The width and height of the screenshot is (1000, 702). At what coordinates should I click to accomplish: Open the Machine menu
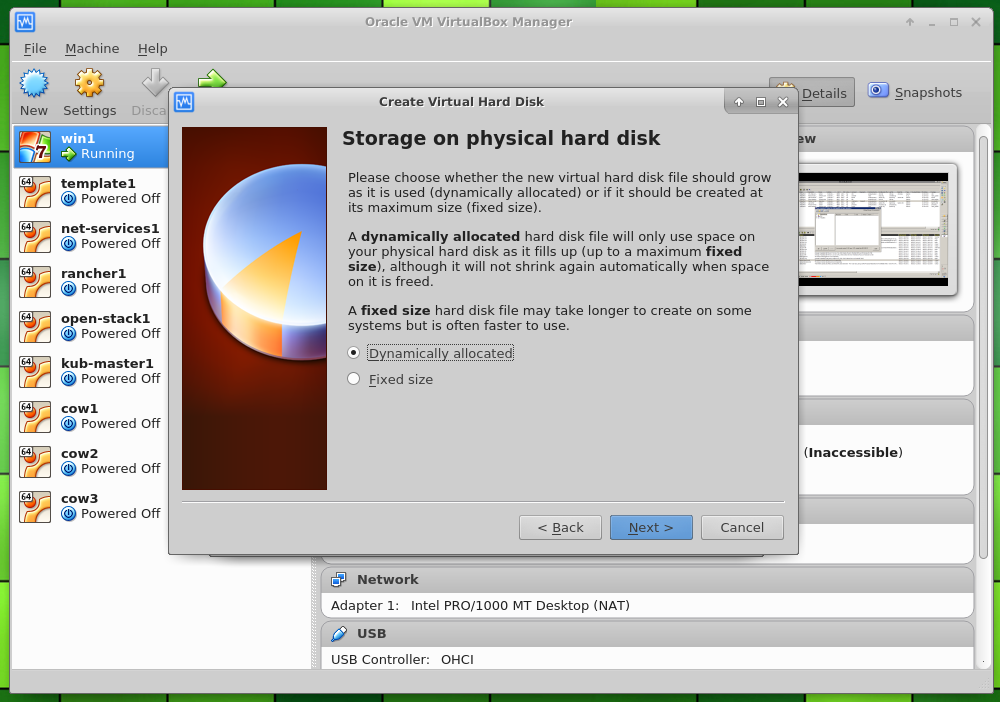(92, 48)
